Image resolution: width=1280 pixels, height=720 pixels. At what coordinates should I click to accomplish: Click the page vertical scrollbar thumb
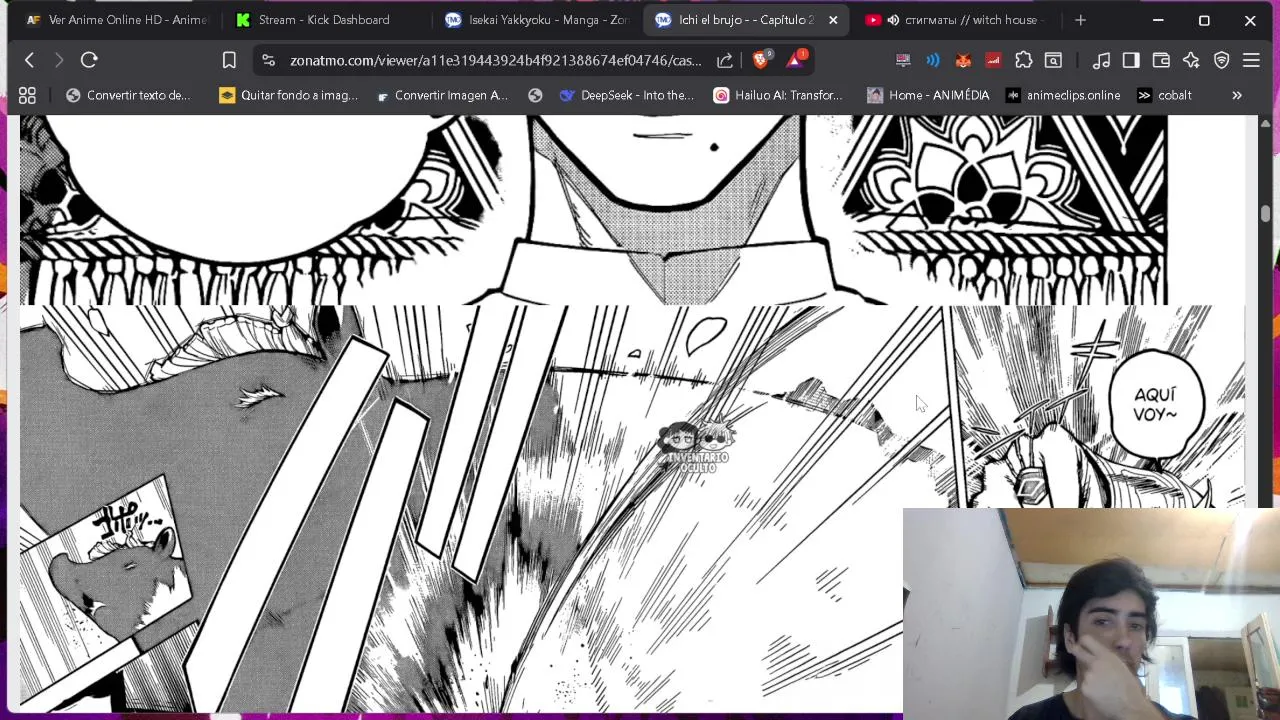(x=1265, y=214)
